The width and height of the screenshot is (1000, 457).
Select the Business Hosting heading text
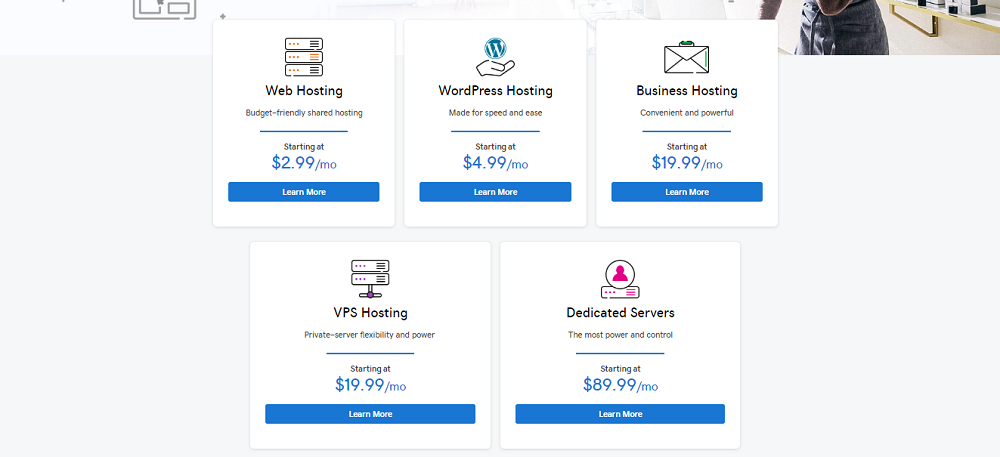687,91
